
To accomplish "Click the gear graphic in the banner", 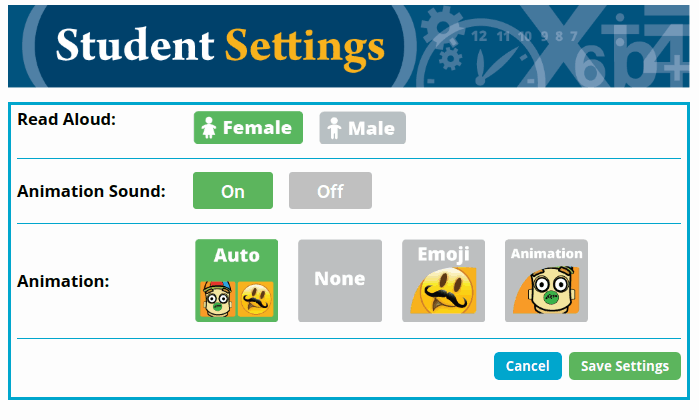I will [442, 28].
